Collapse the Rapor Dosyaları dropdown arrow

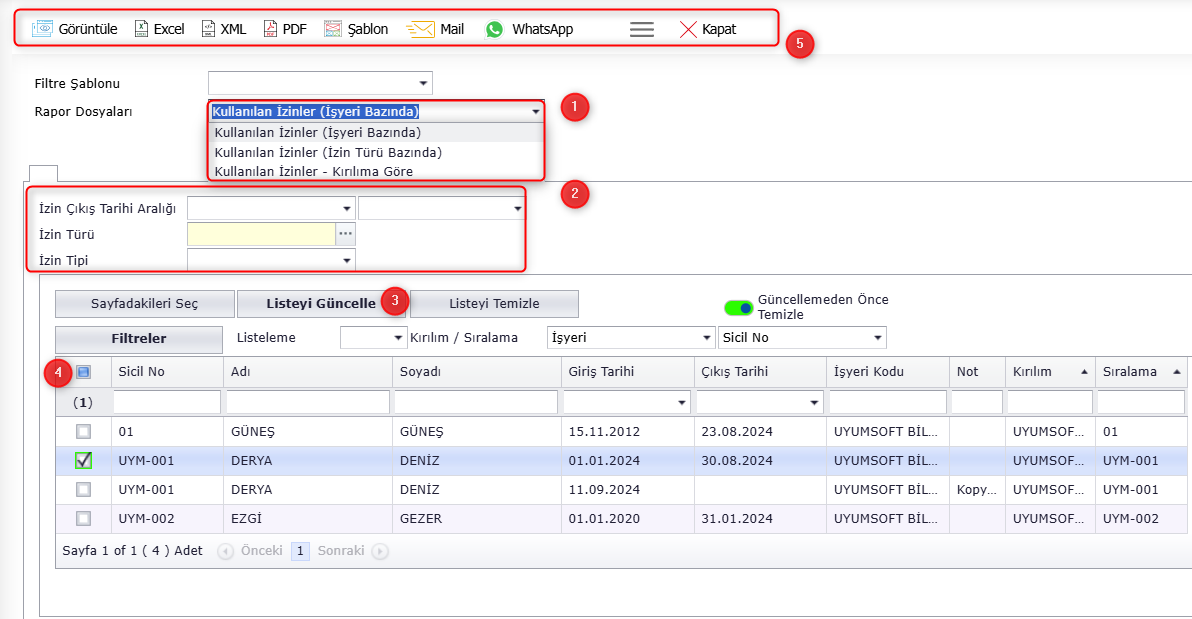536,112
